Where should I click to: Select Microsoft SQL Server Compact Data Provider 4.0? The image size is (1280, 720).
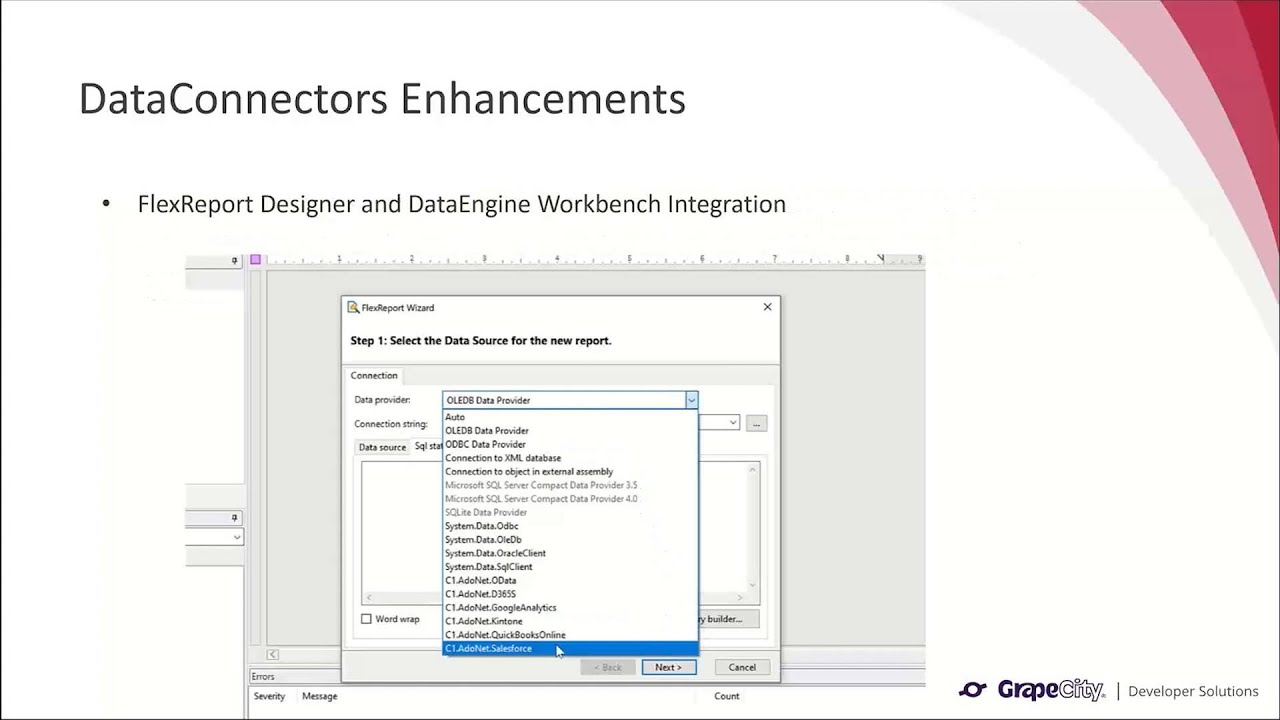pos(570,498)
